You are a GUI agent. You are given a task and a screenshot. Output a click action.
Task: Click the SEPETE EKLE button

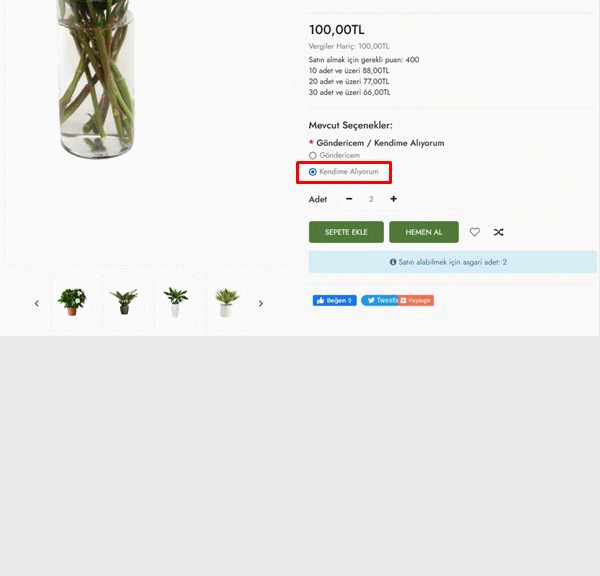(346, 232)
